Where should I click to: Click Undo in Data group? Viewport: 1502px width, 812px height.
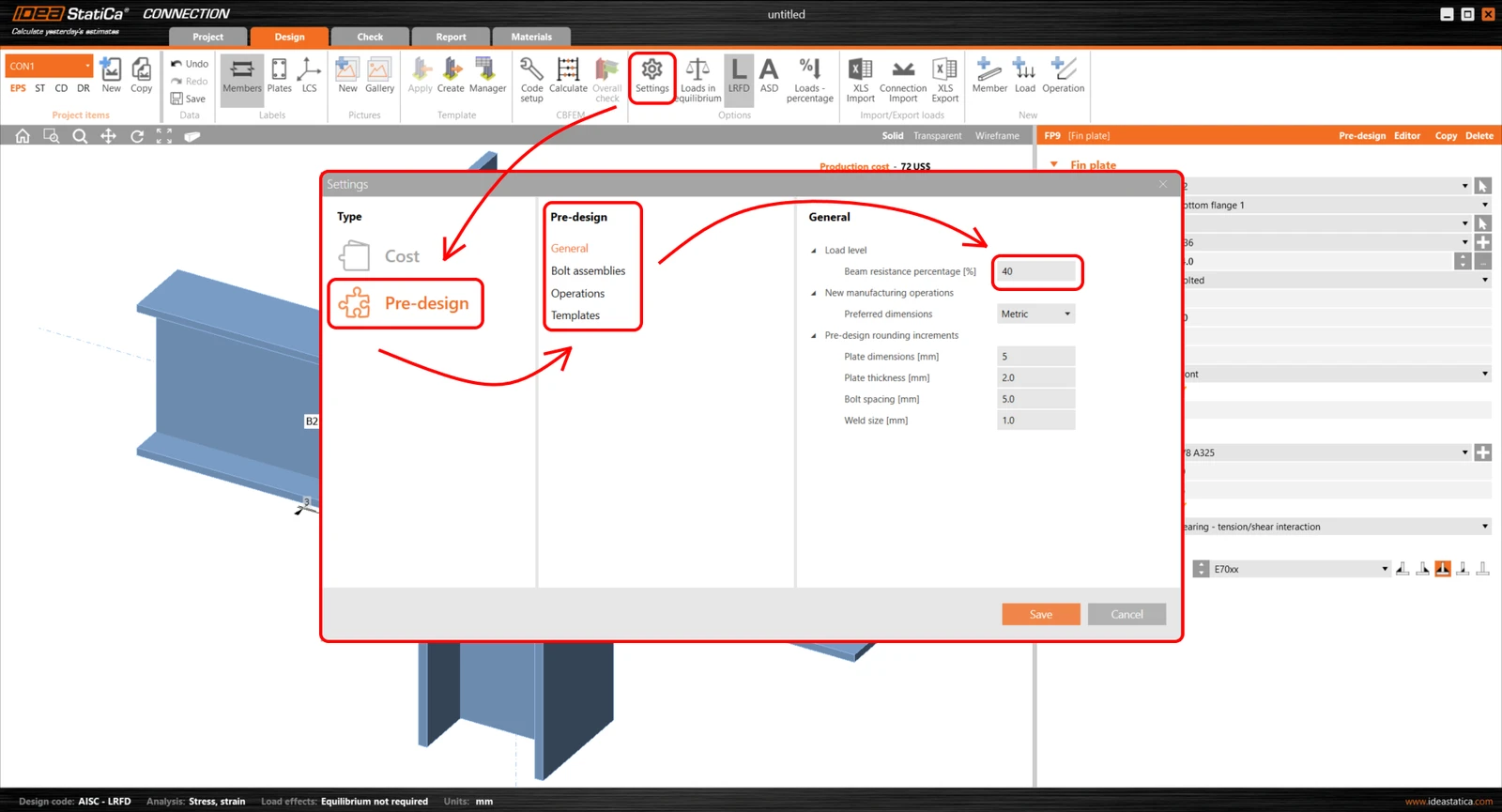(190, 64)
